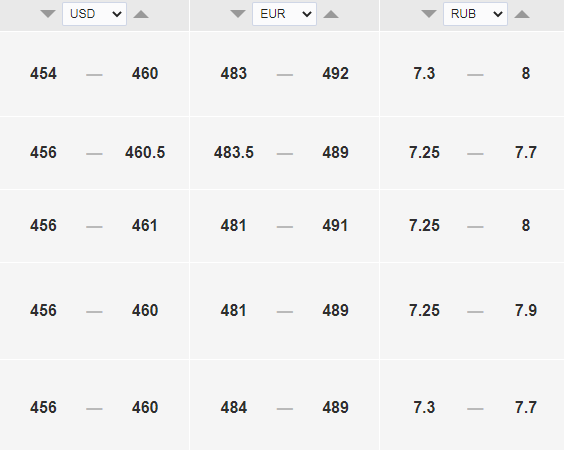Open the EUR currency dropdown
564x450 pixels.
coord(285,14)
